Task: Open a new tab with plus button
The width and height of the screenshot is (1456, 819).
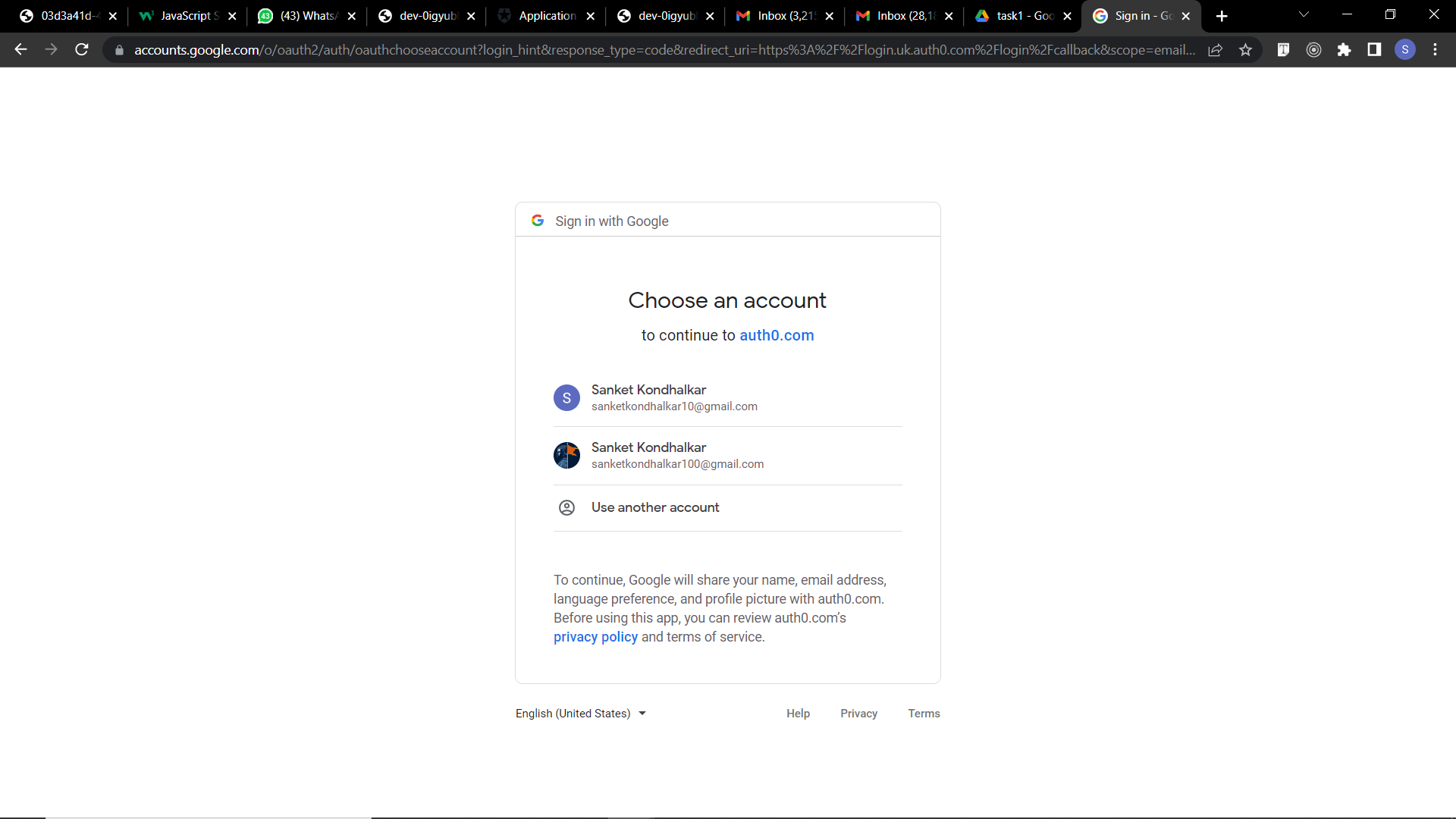Action: click(1222, 16)
